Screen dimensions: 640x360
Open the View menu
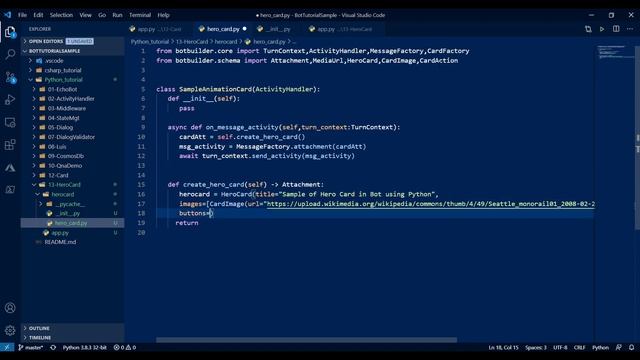[85, 15]
